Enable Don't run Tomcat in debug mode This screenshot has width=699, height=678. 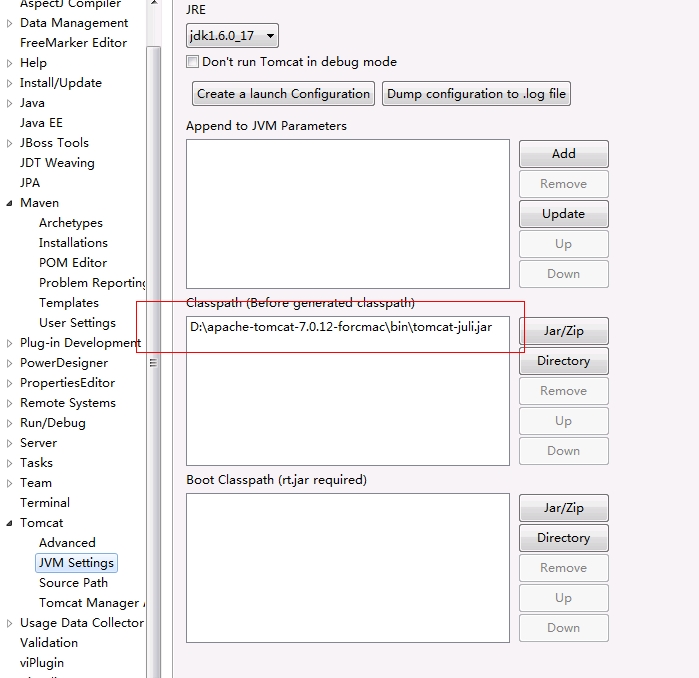[x=193, y=62]
